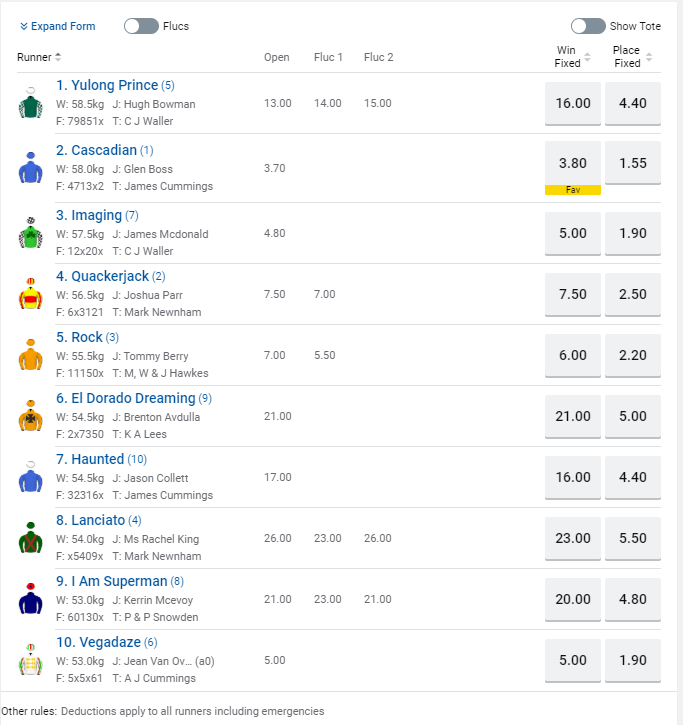Image resolution: width=683 pixels, height=725 pixels.
Task: Expand the form via Expand Form
Action: pyautogui.click(x=57, y=26)
